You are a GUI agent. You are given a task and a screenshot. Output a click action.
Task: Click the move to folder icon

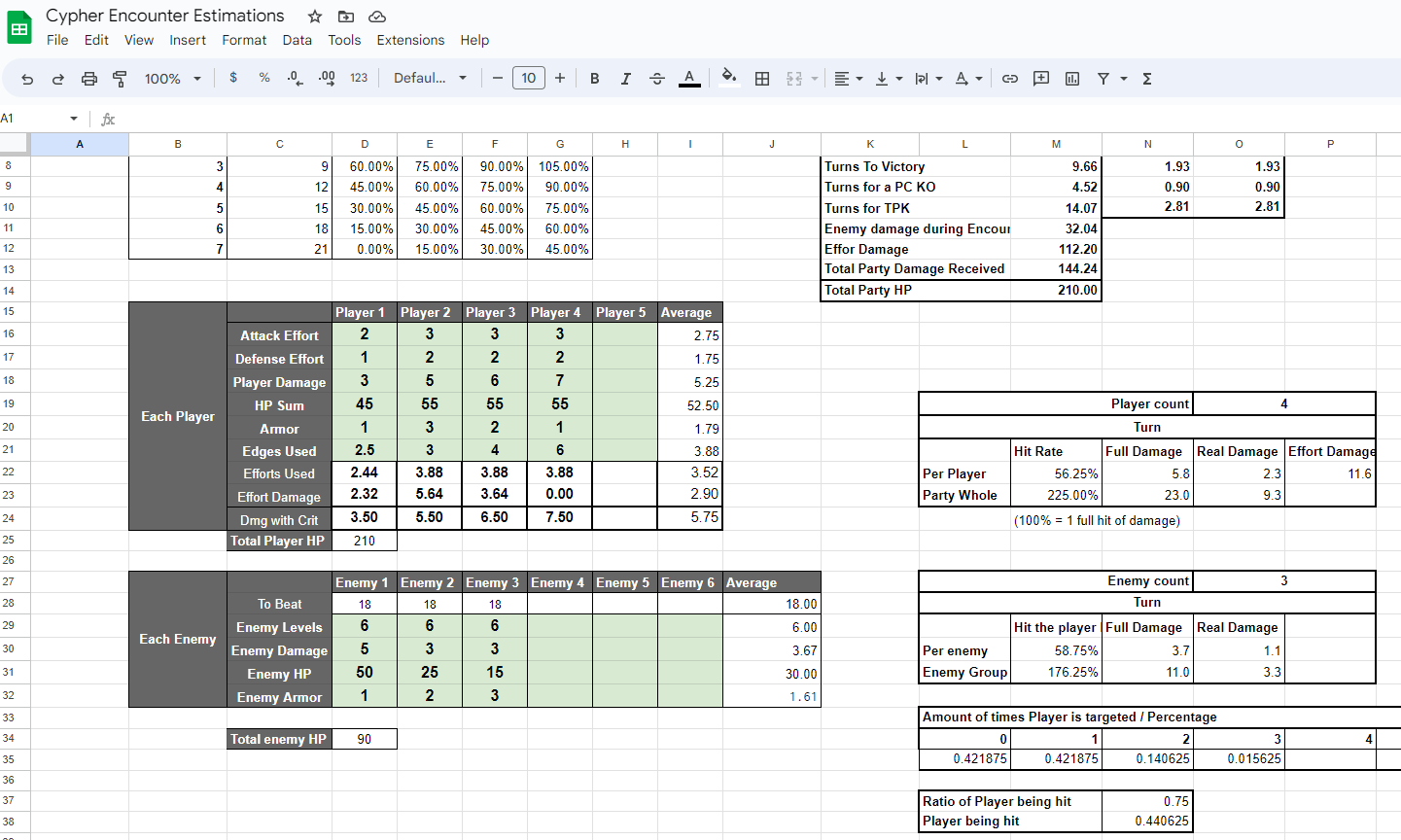(345, 17)
